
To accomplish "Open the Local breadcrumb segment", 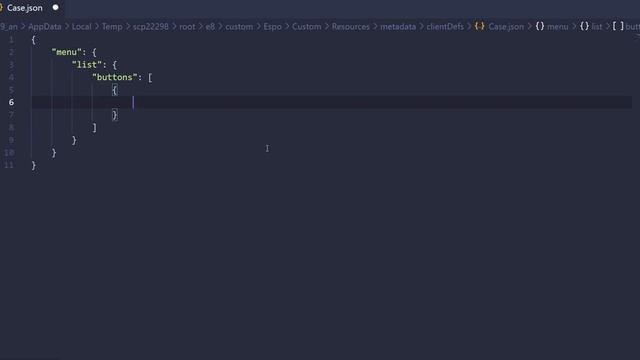I will point(82,27).
